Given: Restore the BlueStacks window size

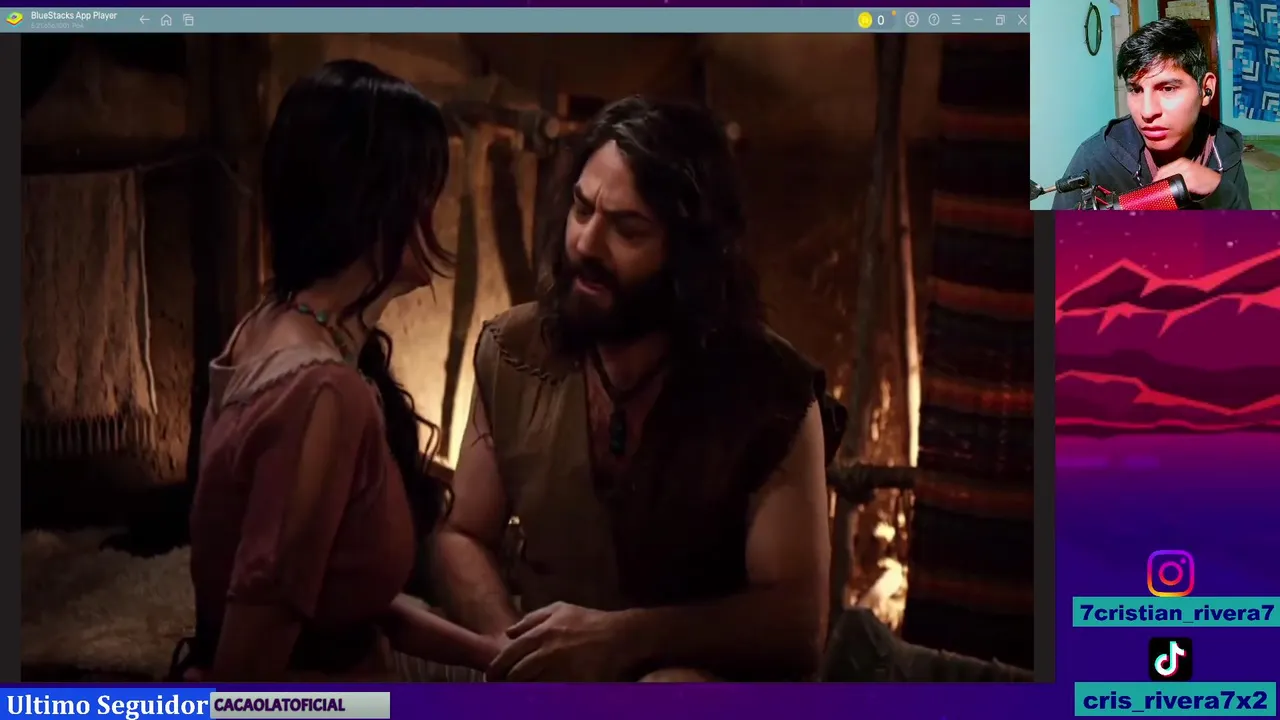Looking at the screenshot, I should (x=1000, y=20).
